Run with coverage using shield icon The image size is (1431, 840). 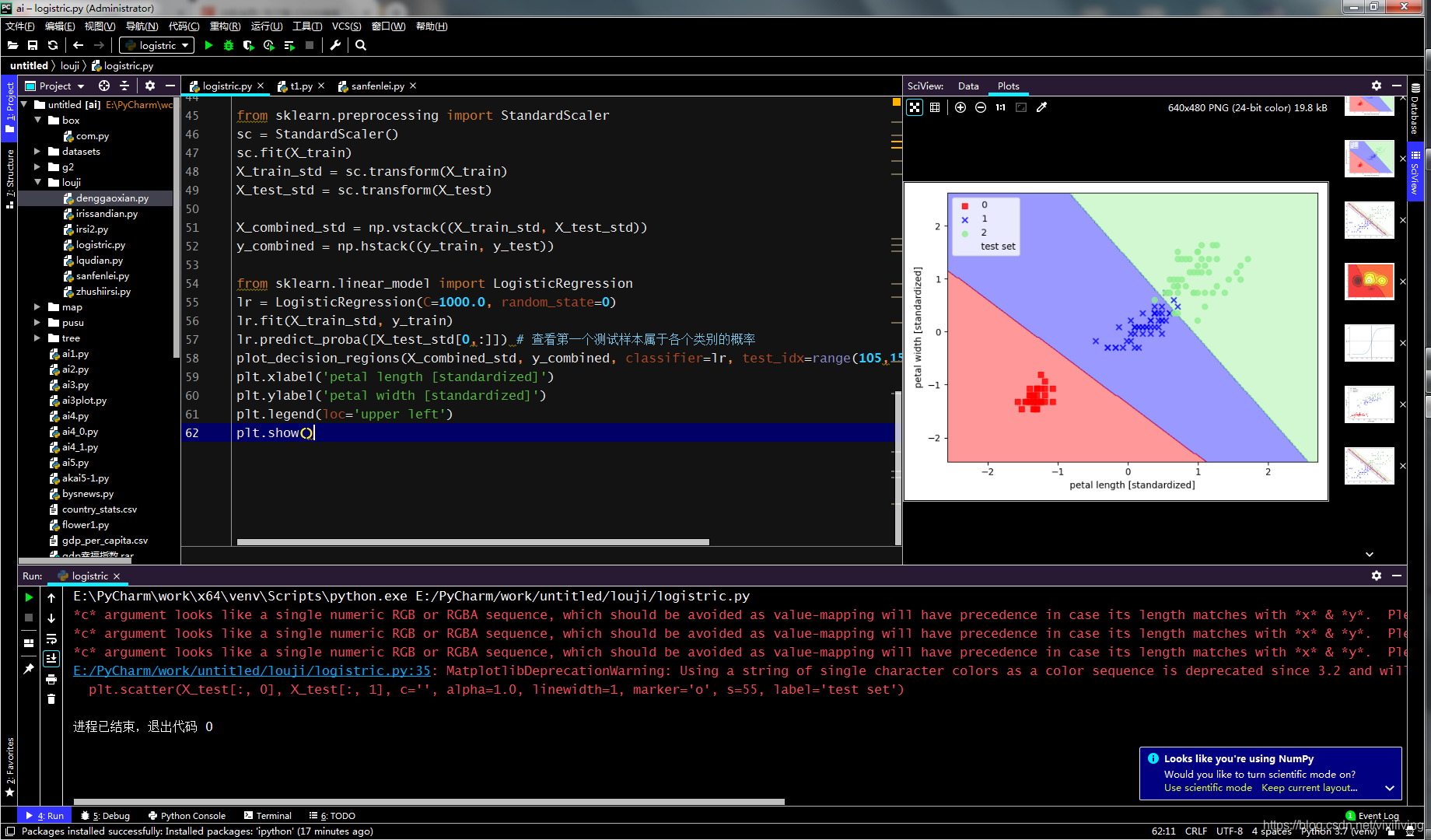[248, 45]
